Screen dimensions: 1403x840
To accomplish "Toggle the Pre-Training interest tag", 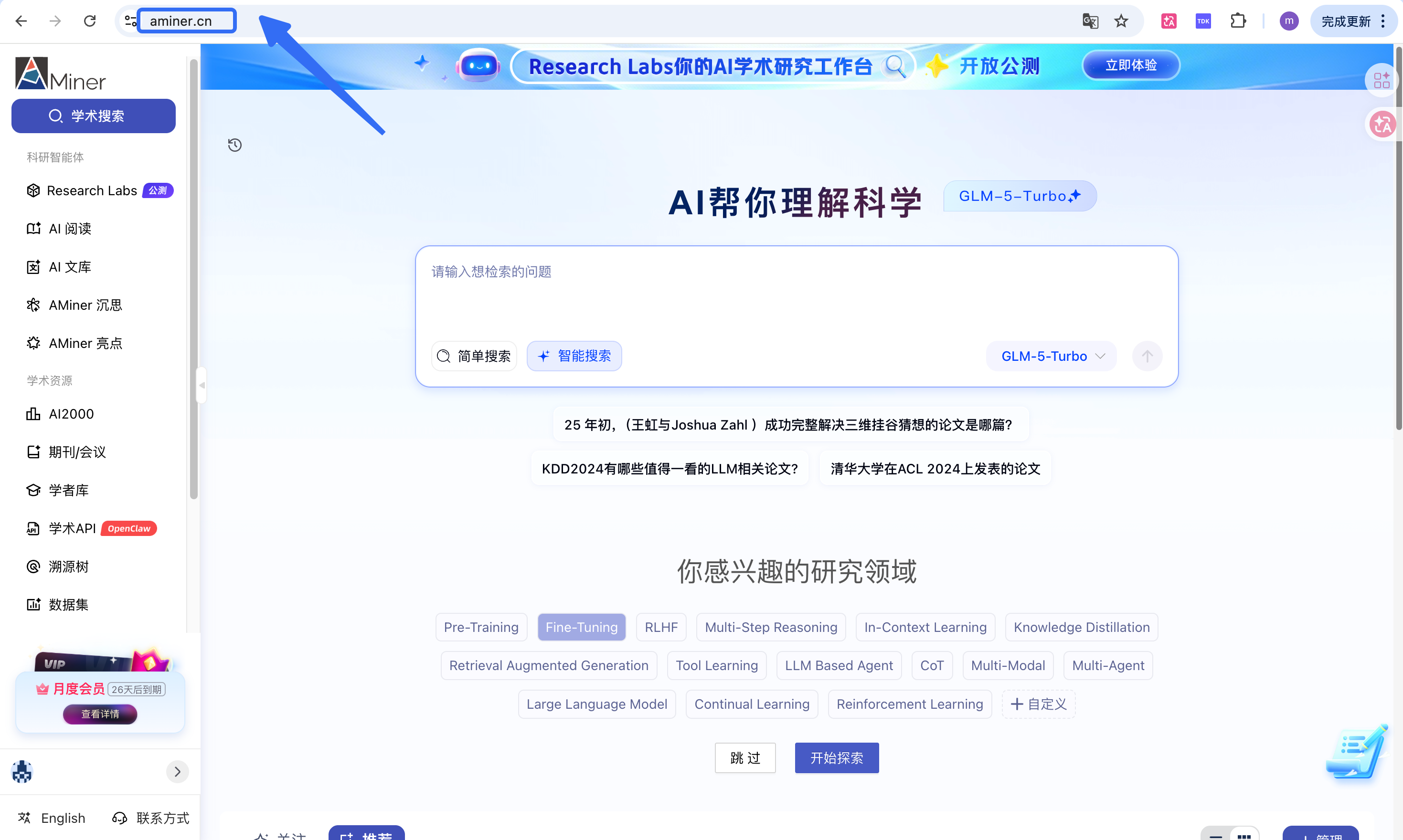I will pyautogui.click(x=481, y=627).
